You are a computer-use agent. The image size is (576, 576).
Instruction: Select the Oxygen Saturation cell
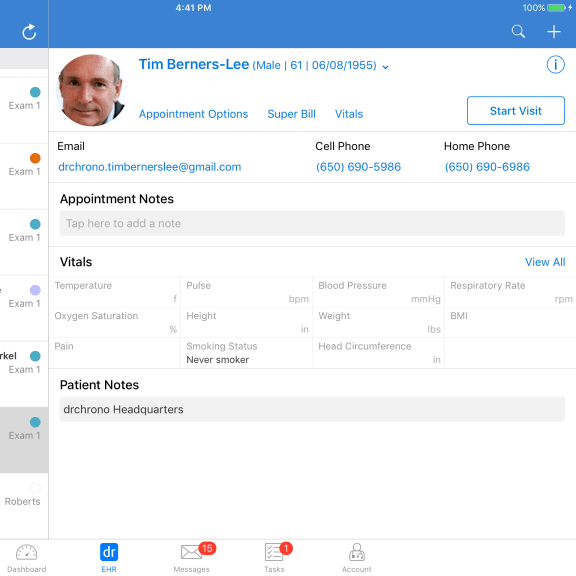pos(115,323)
